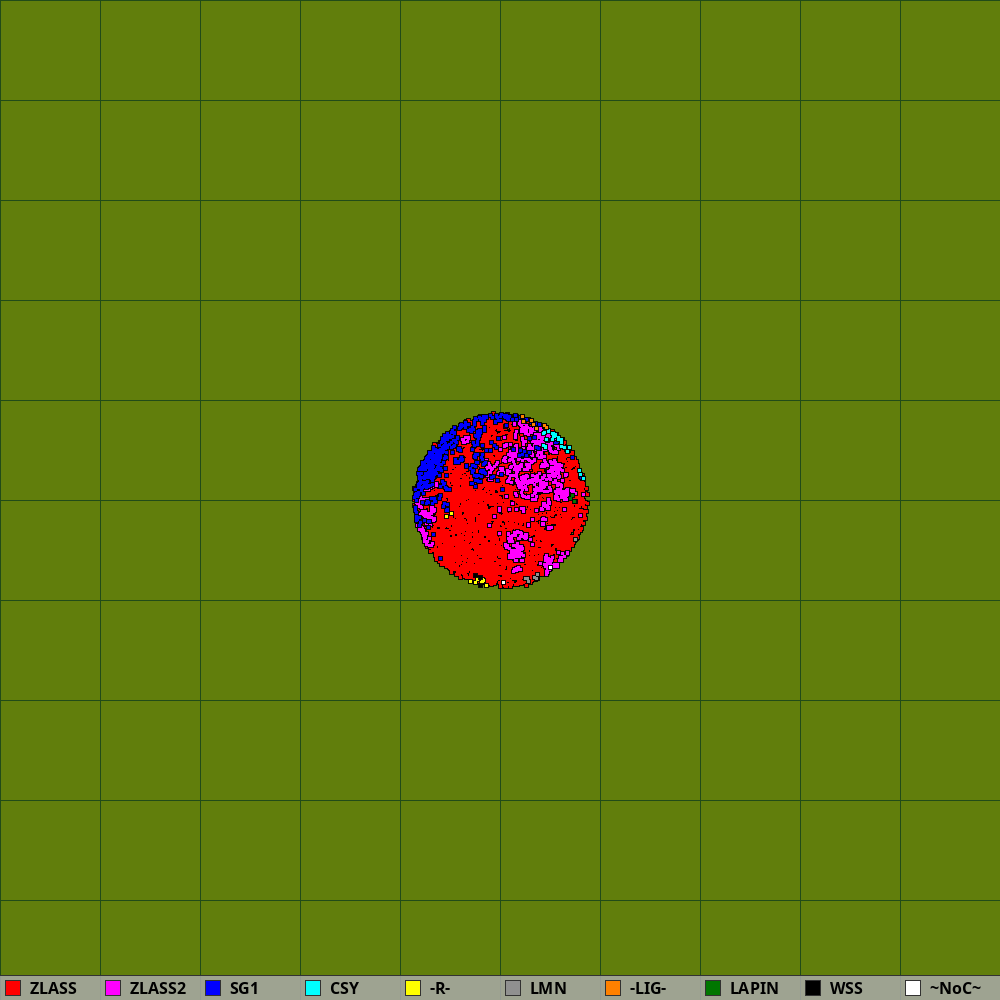1000x1000 pixels.
Task: Click the orange -LIG- color swatch
Action: (613, 988)
